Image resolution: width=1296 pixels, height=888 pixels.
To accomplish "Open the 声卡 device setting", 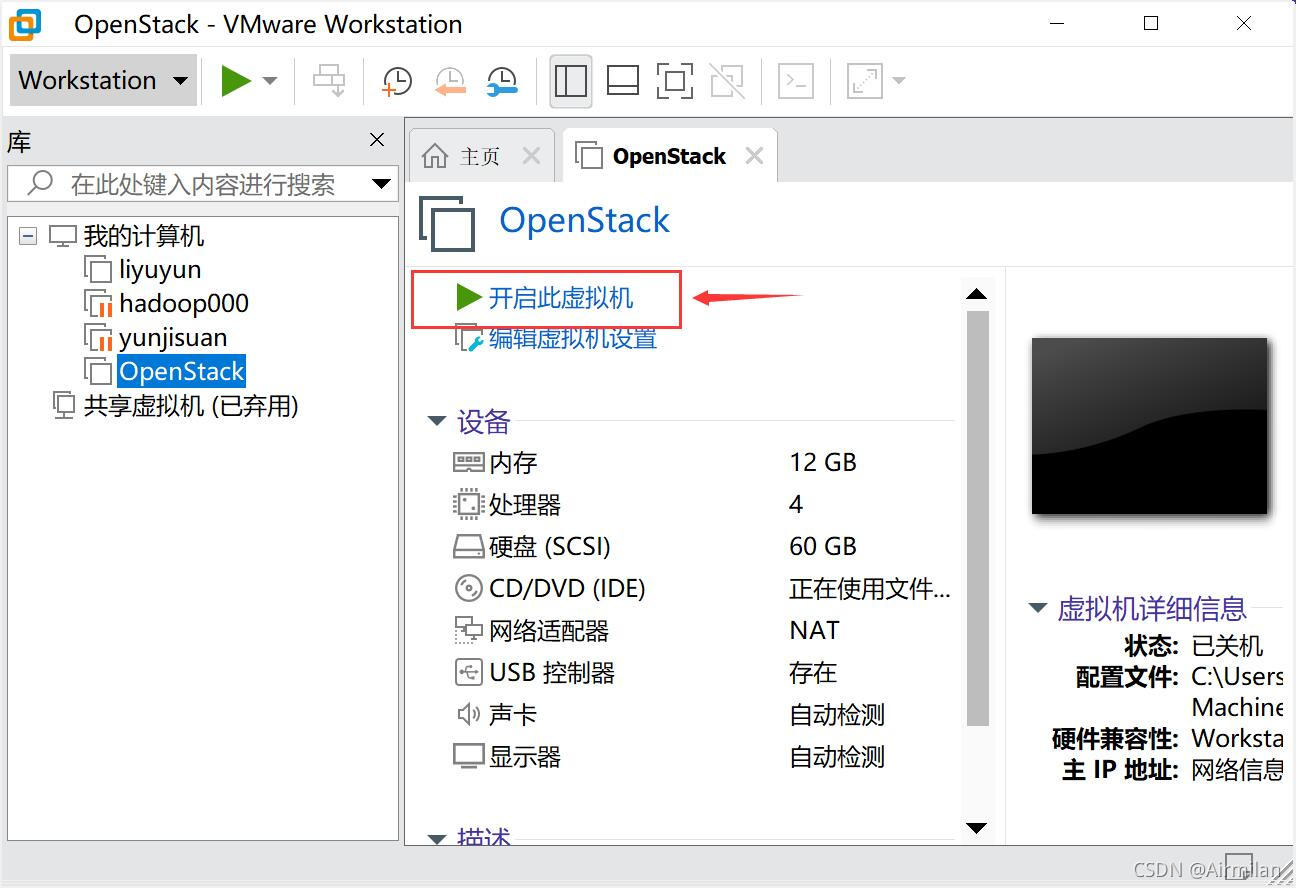I will (513, 715).
